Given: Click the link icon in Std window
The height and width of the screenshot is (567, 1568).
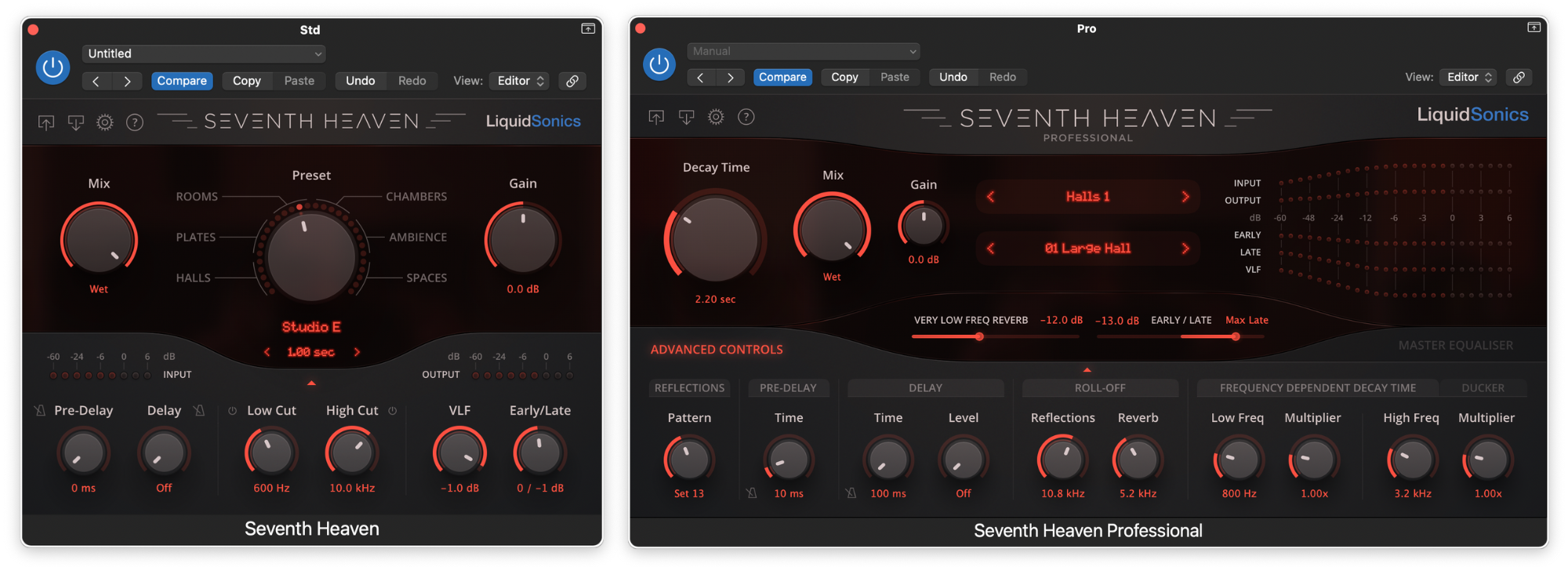Looking at the screenshot, I should (x=573, y=81).
